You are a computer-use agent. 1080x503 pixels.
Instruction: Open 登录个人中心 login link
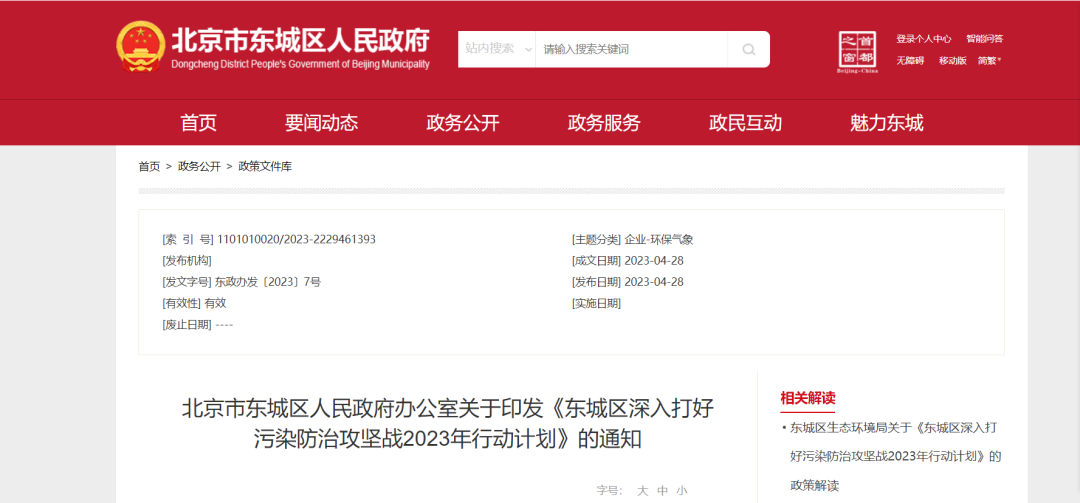tap(923, 39)
